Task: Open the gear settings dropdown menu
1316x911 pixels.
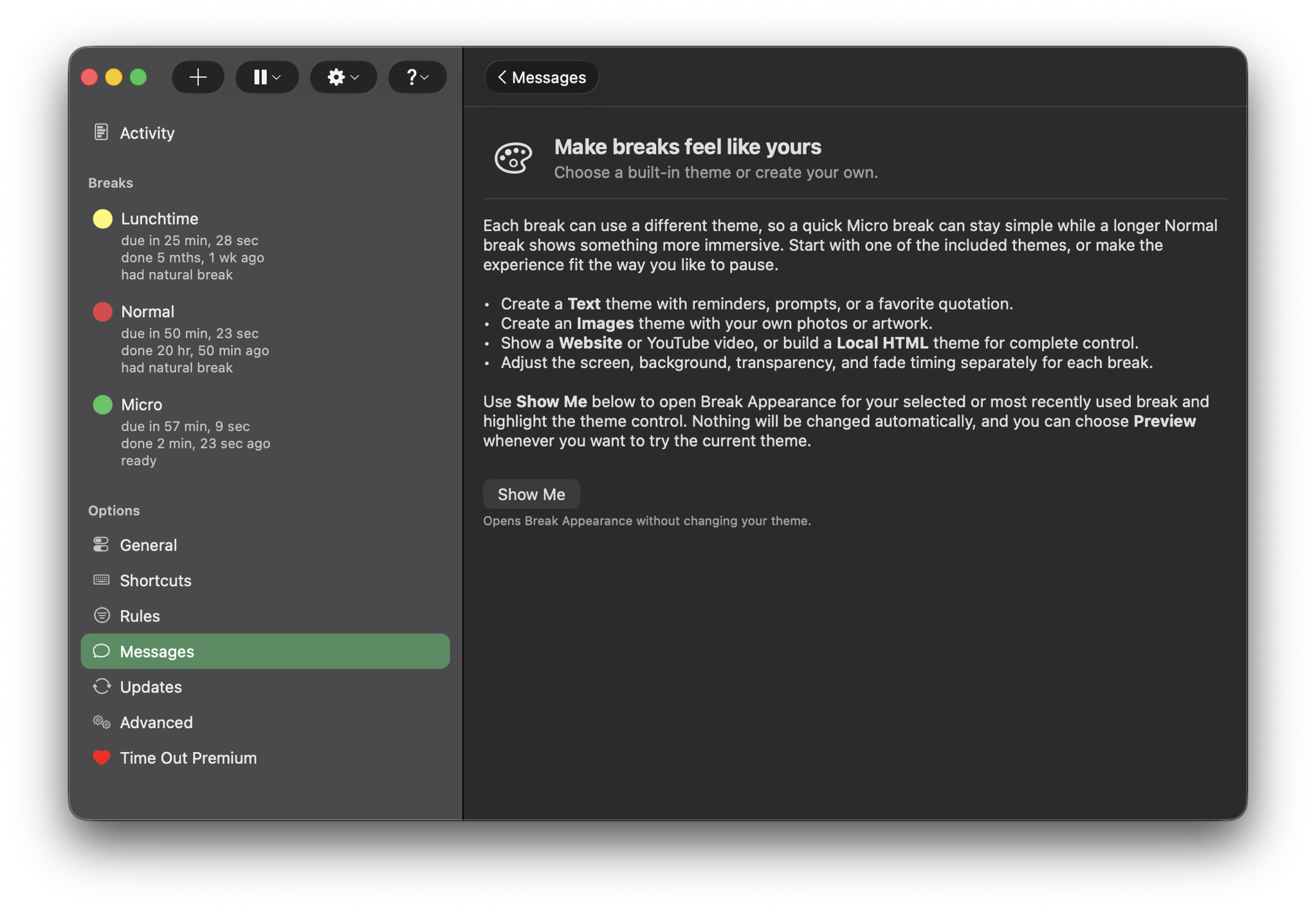Action: 343,77
